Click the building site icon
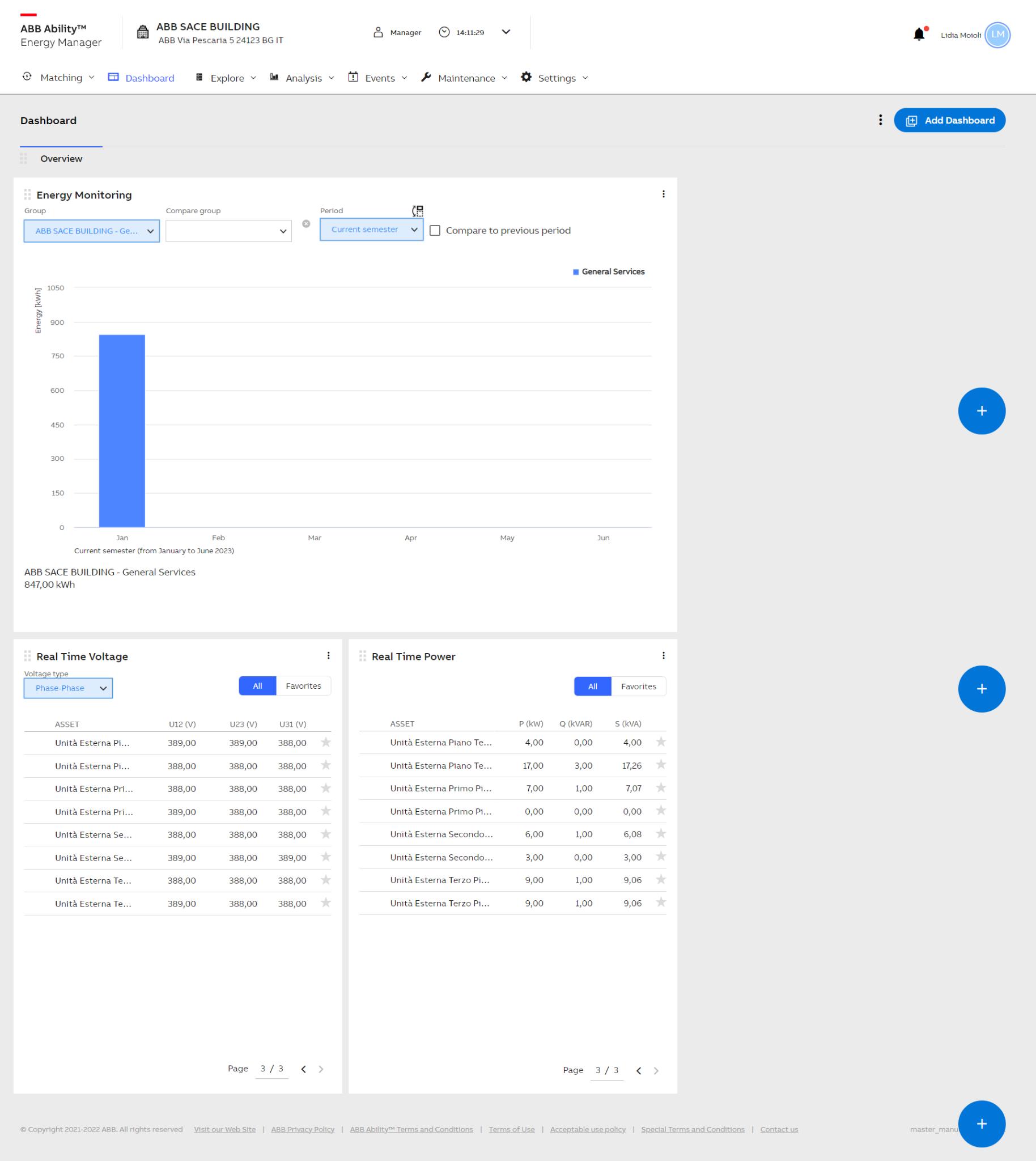 [x=143, y=32]
